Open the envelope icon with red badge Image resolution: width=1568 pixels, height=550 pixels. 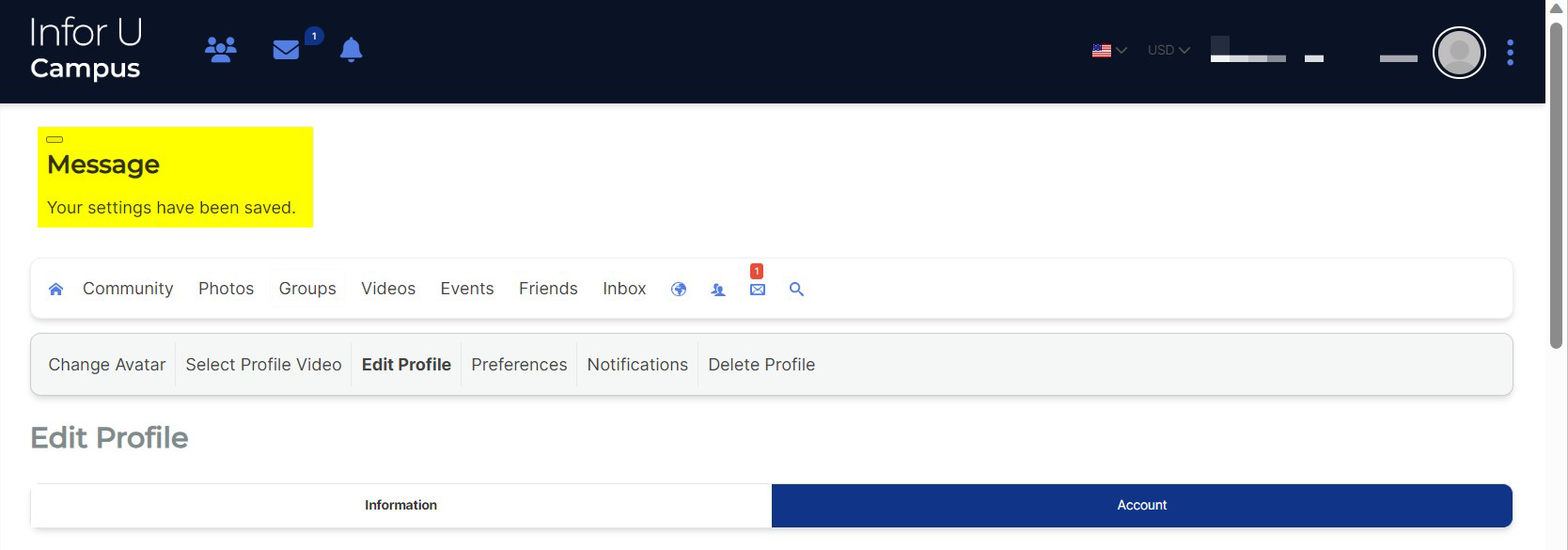(x=757, y=290)
